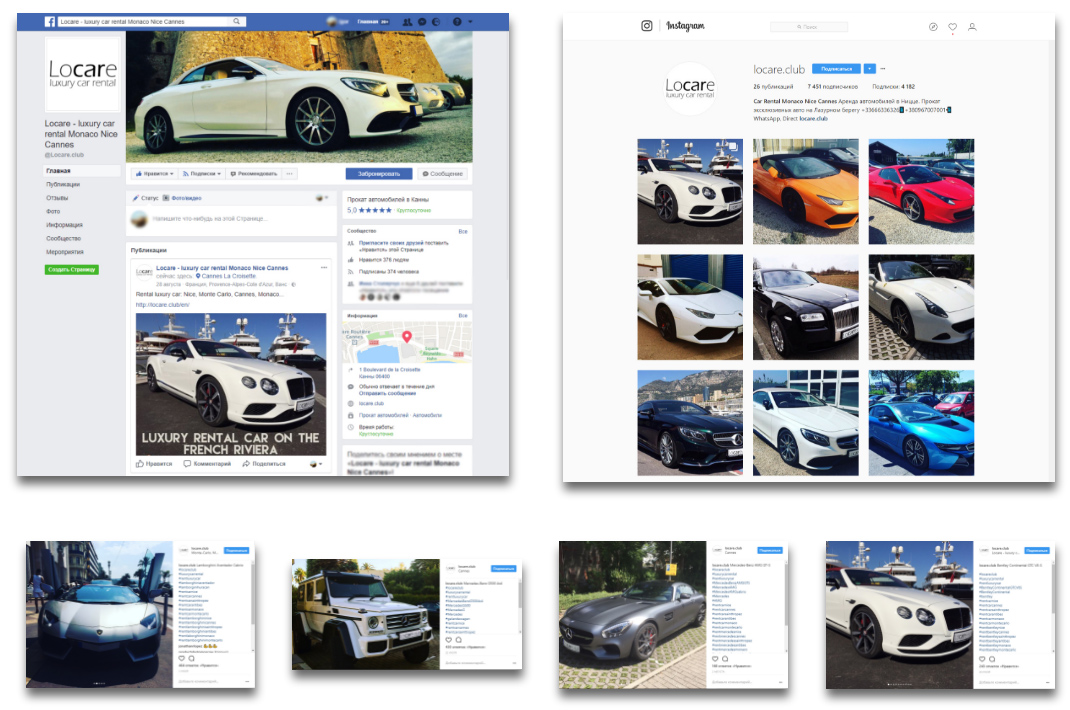Open post options ellipsis menu
The image size is (1070, 710).
[x=324, y=268]
